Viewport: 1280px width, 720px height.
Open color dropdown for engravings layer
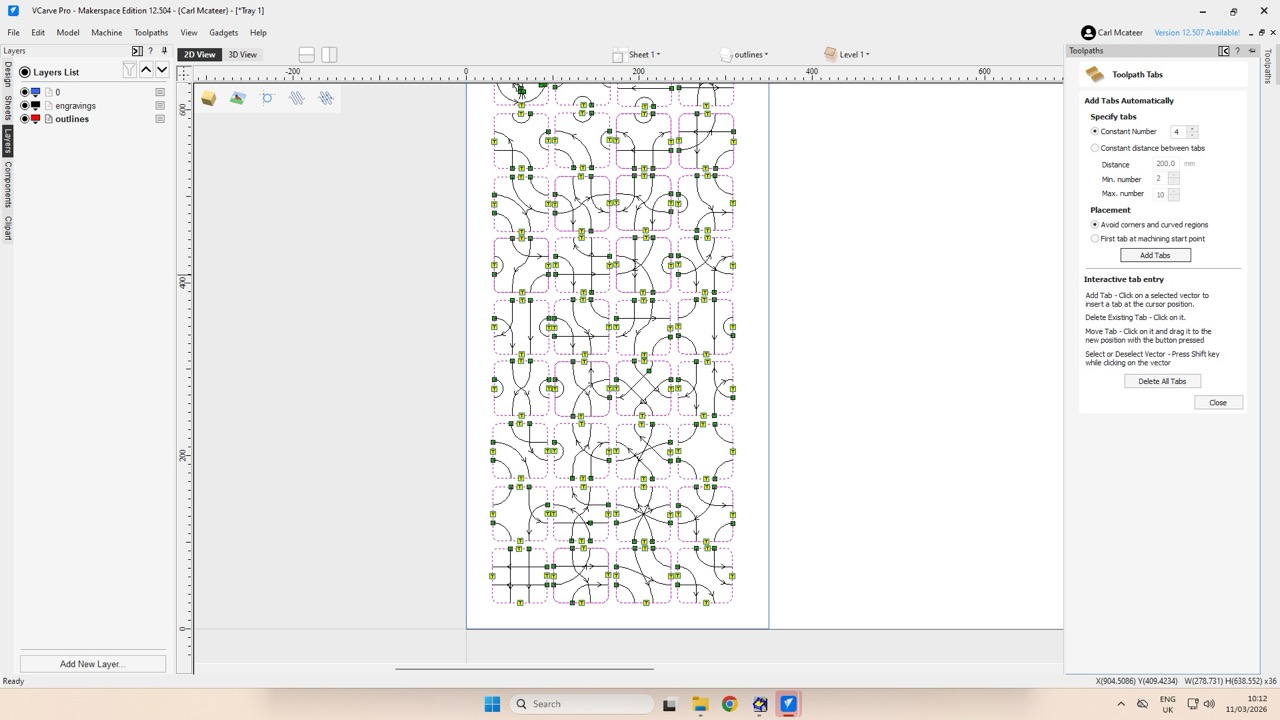(x=36, y=105)
